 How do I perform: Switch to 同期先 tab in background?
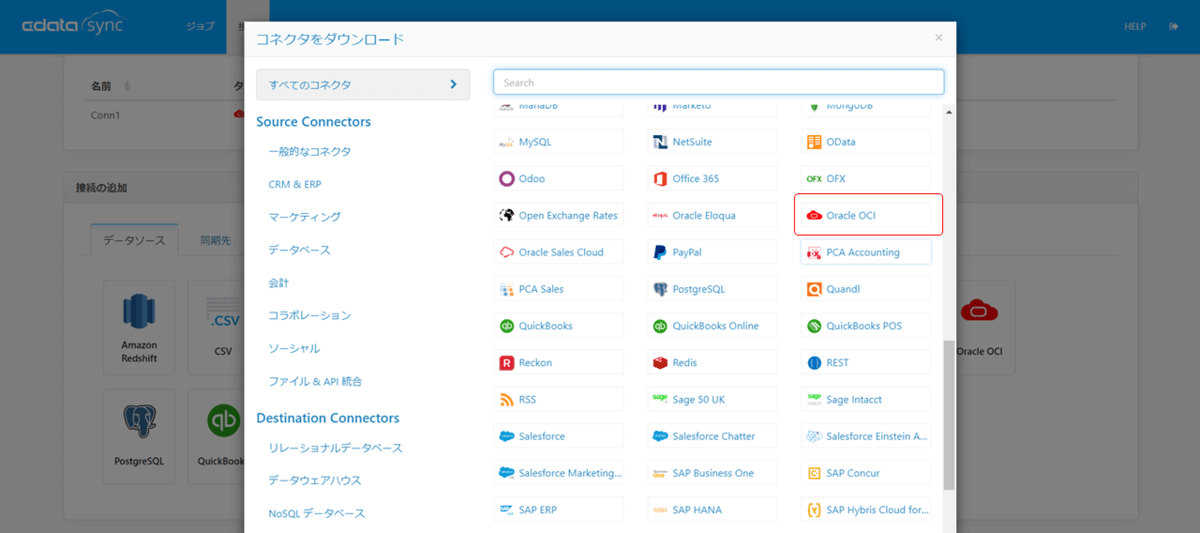pos(215,240)
